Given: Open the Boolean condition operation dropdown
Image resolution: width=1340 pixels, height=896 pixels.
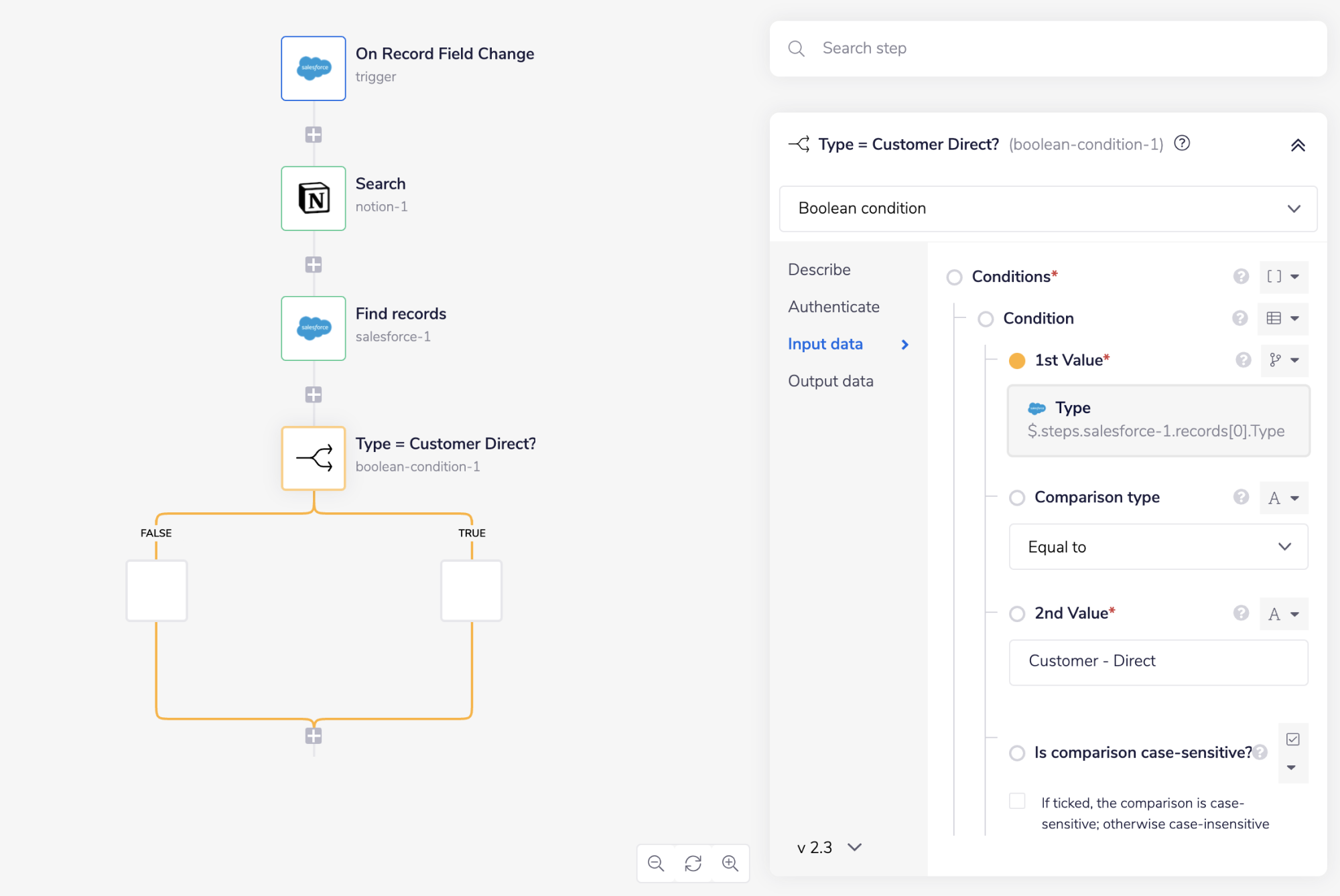Looking at the screenshot, I should click(1047, 208).
